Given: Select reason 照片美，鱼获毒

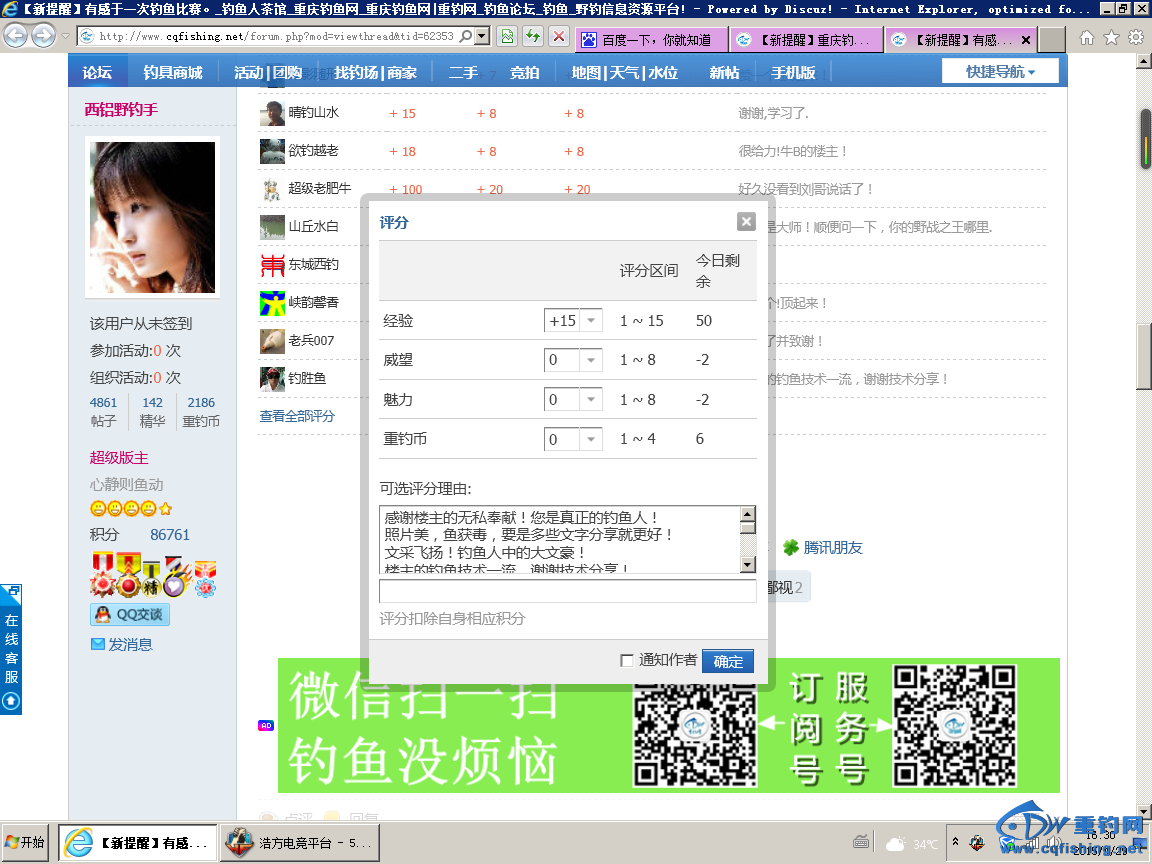Looking at the screenshot, I should [x=528, y=535].
